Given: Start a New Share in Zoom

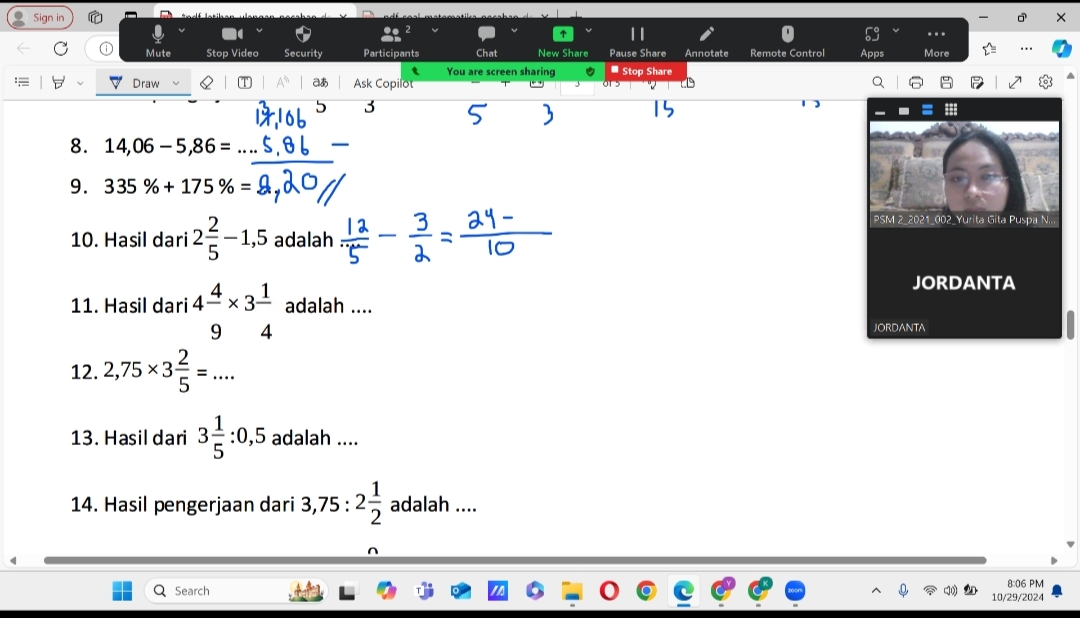Looking at the screenshot, I should pos(563,41).
